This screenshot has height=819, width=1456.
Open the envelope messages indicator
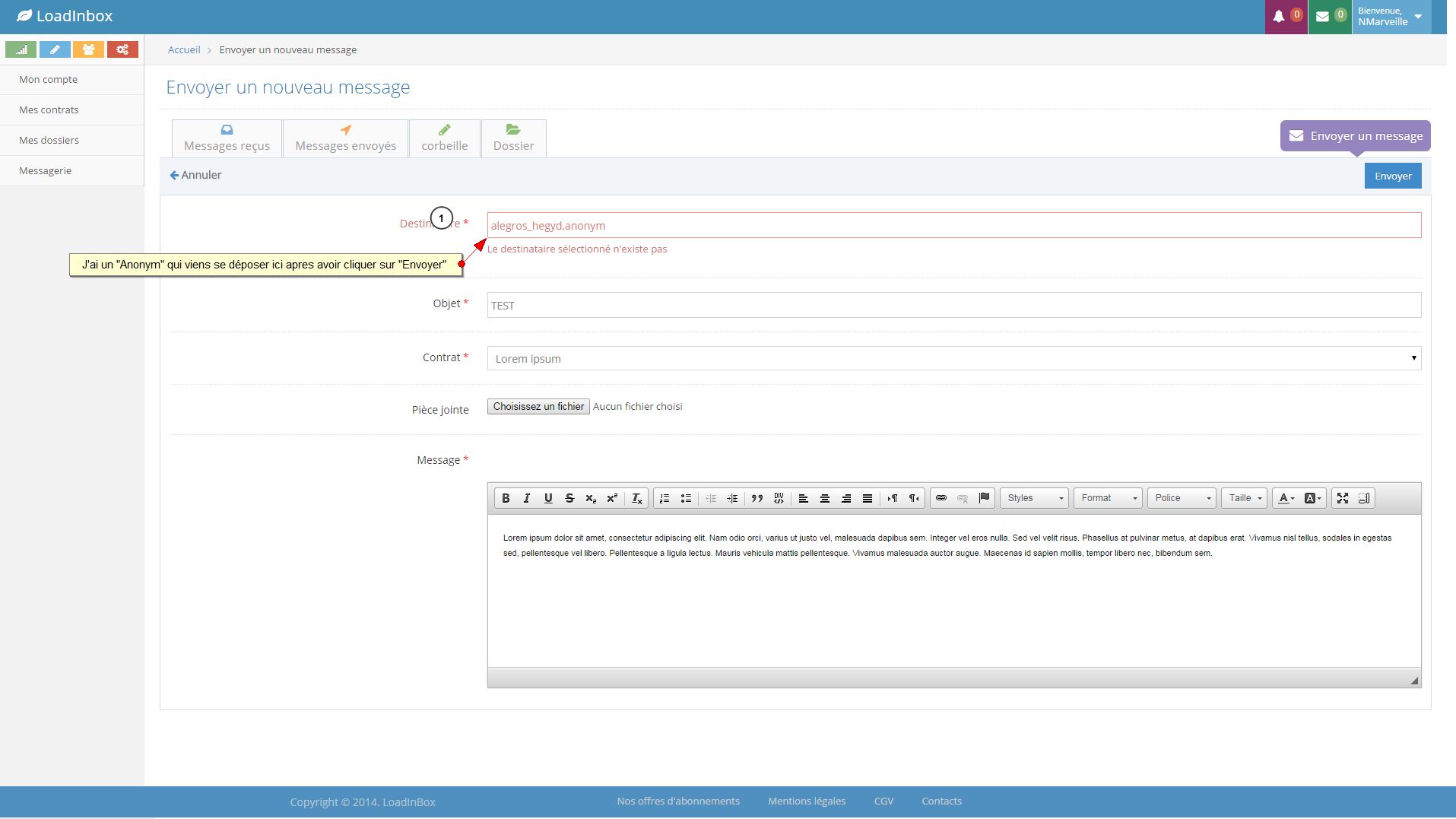(x=1331, y=17)
